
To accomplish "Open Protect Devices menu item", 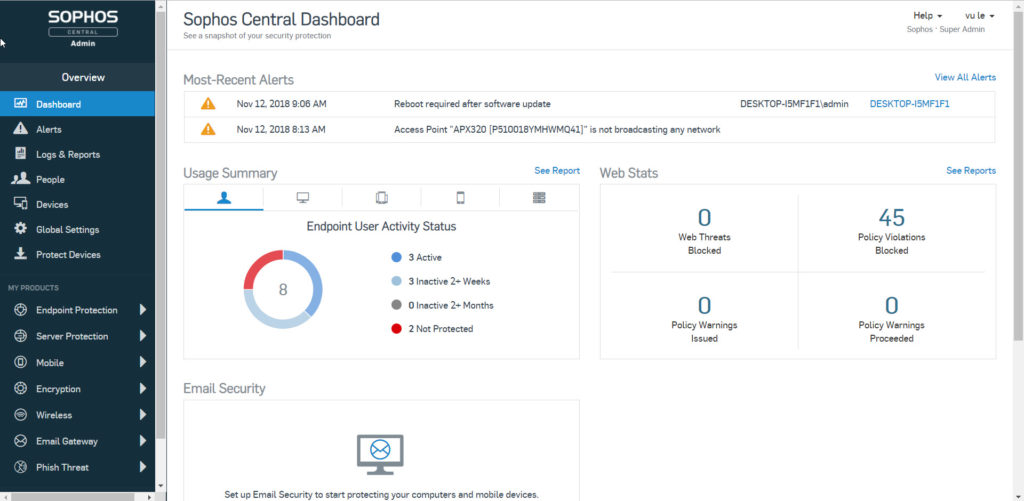I will point(77,254).
